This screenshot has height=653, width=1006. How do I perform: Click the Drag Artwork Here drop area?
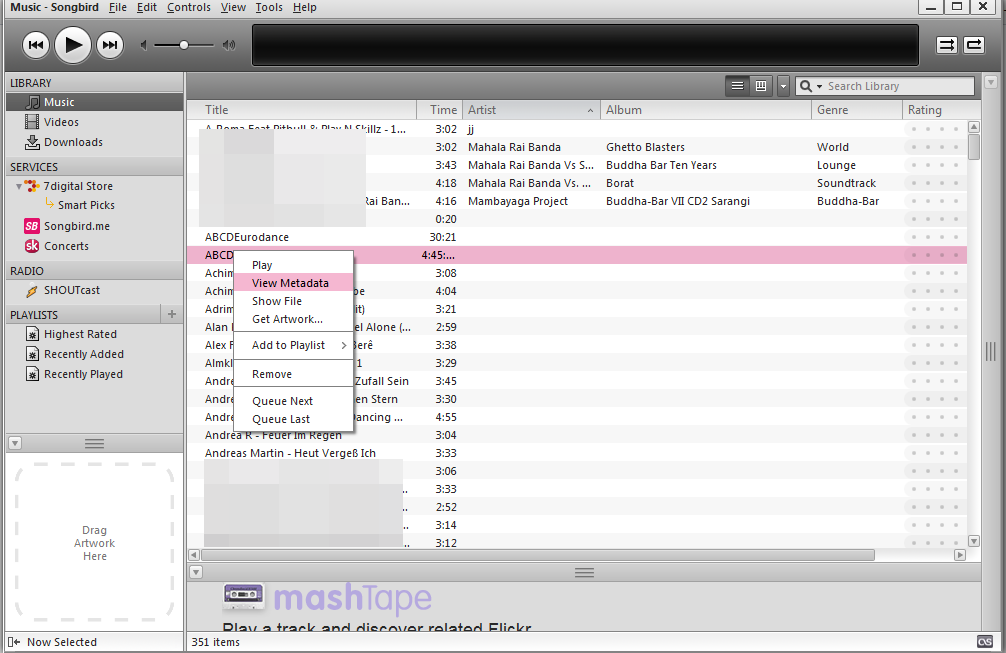pos(94,543)
